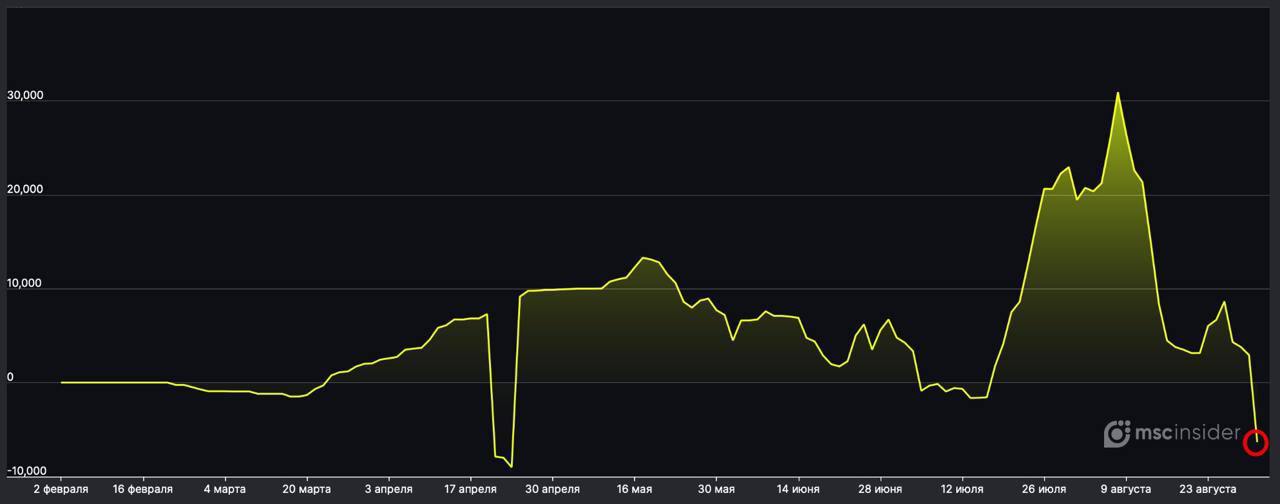The width and height of the screenshot is (1280, 504).
Task: Click the highest peak of the yellow line
Action: (x=1117, y=93)
